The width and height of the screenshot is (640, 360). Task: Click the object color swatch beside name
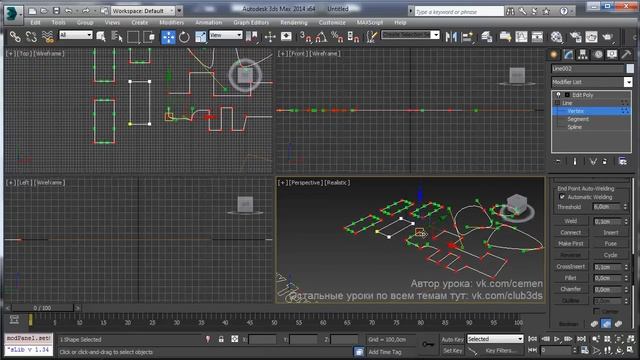point(630,69)
